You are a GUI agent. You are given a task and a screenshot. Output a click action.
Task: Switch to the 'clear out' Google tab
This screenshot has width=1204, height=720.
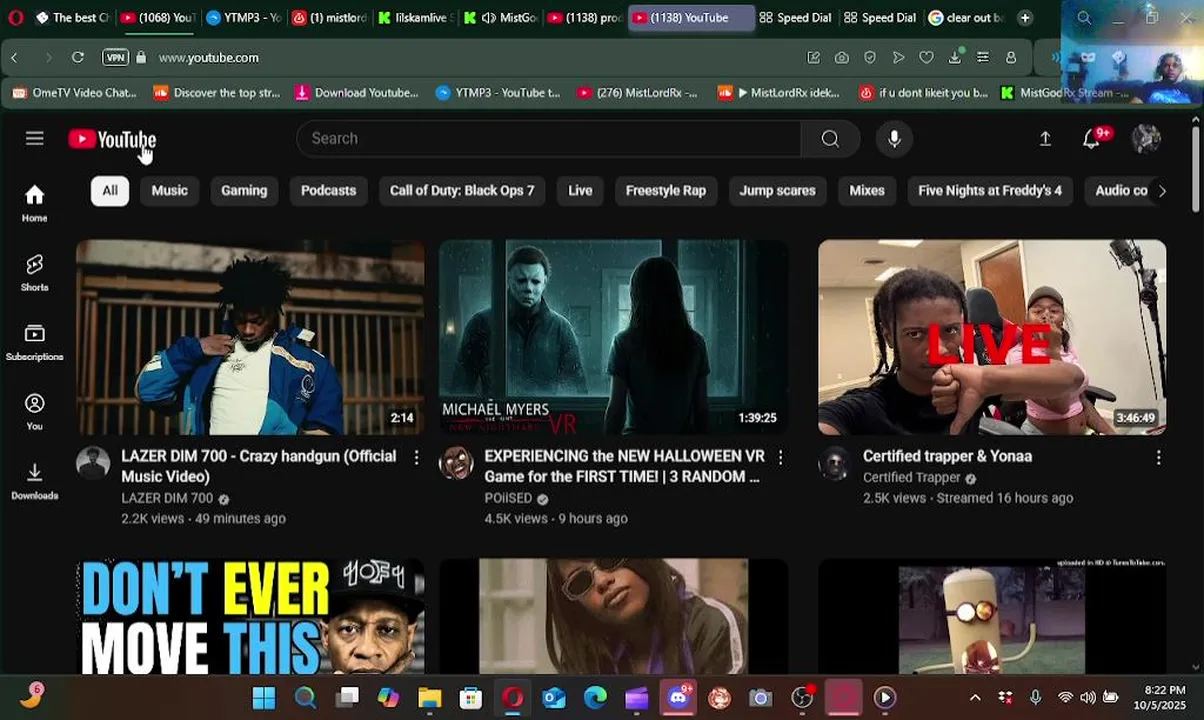tap(966, 18)
